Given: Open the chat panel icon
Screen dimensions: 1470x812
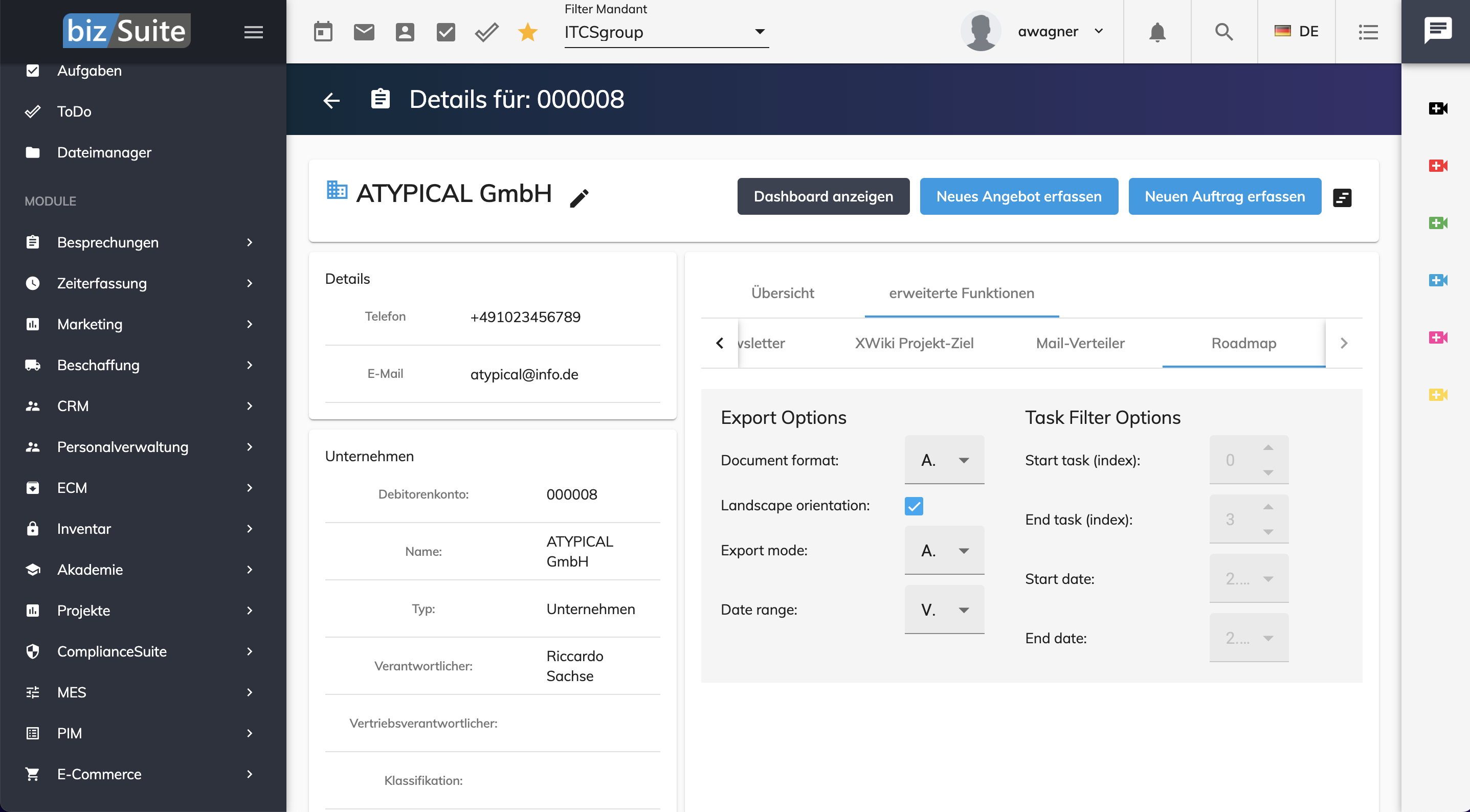Looking at the screenshot, I should (1437, 30).
